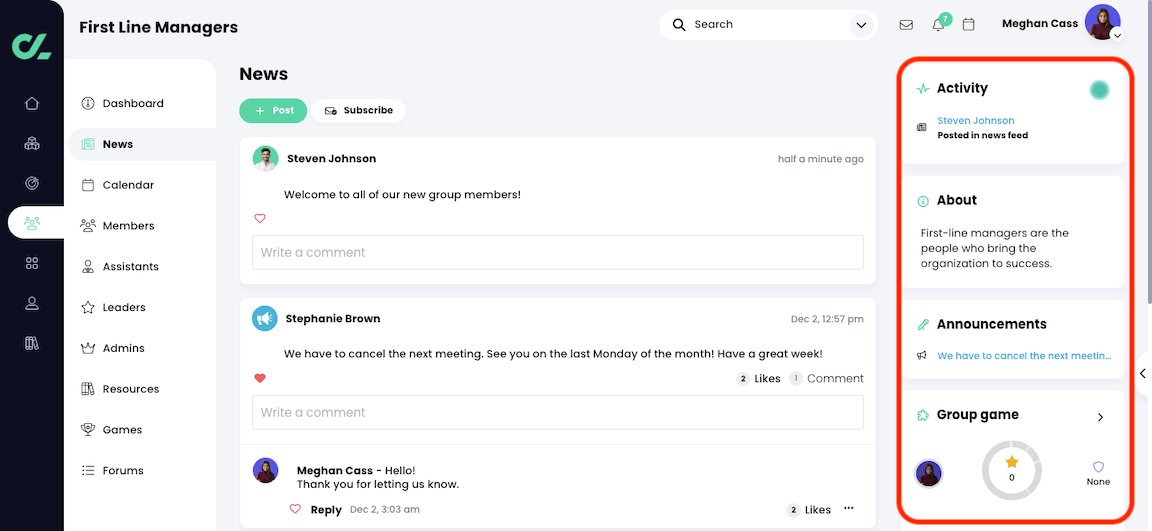Open the target goals icon in left rail
The height and width of the screenshot is (531, 1152).
[x=32, y=183]
